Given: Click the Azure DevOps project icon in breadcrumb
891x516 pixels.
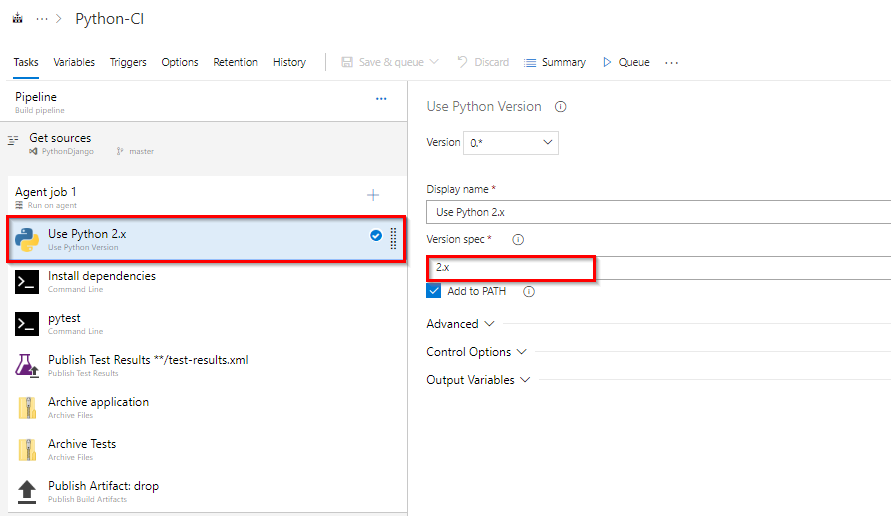Looking at the screenshot, I should click(x=18, y=18).
